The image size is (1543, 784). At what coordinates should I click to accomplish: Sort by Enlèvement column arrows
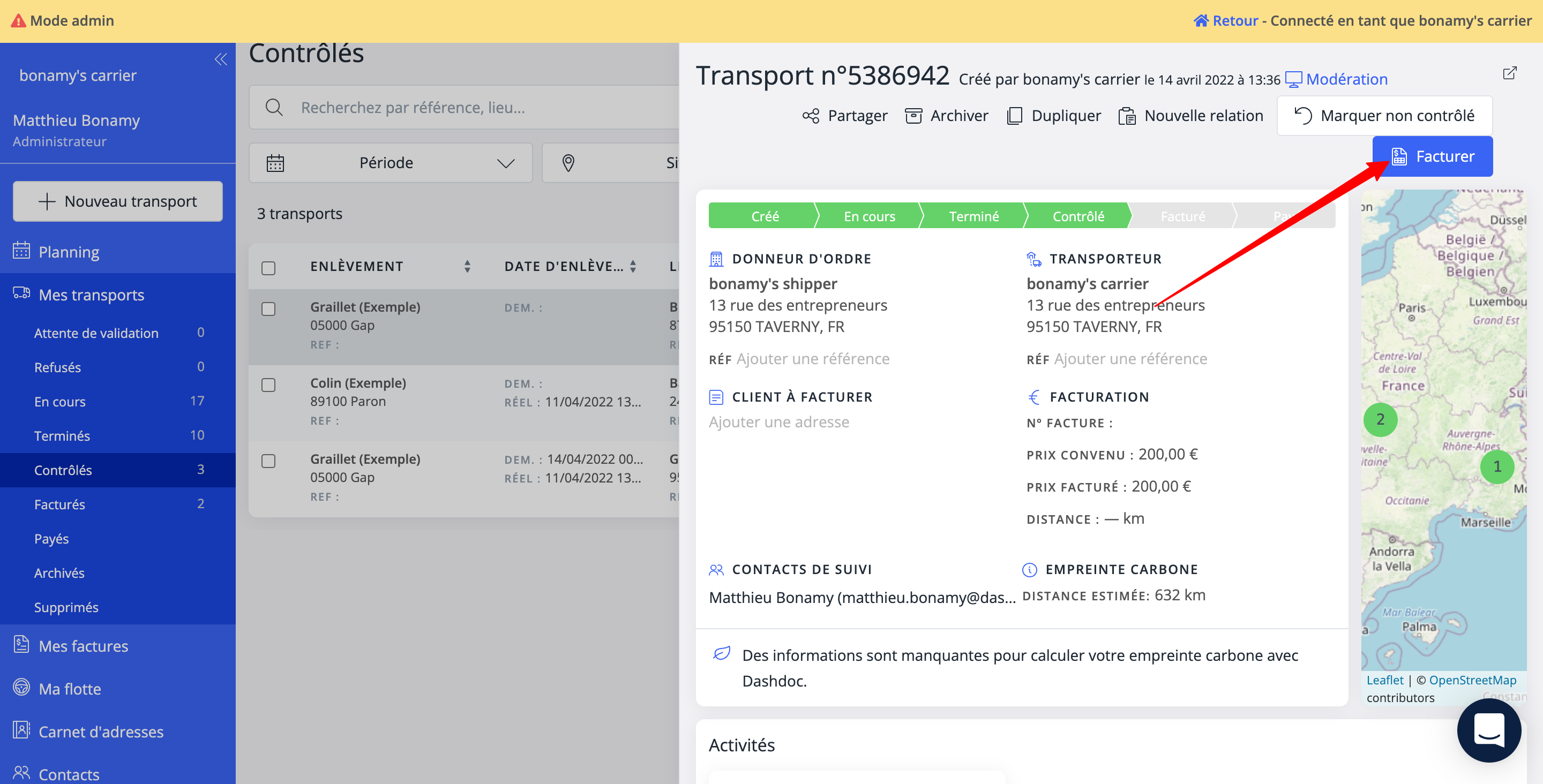pos(467,267)
